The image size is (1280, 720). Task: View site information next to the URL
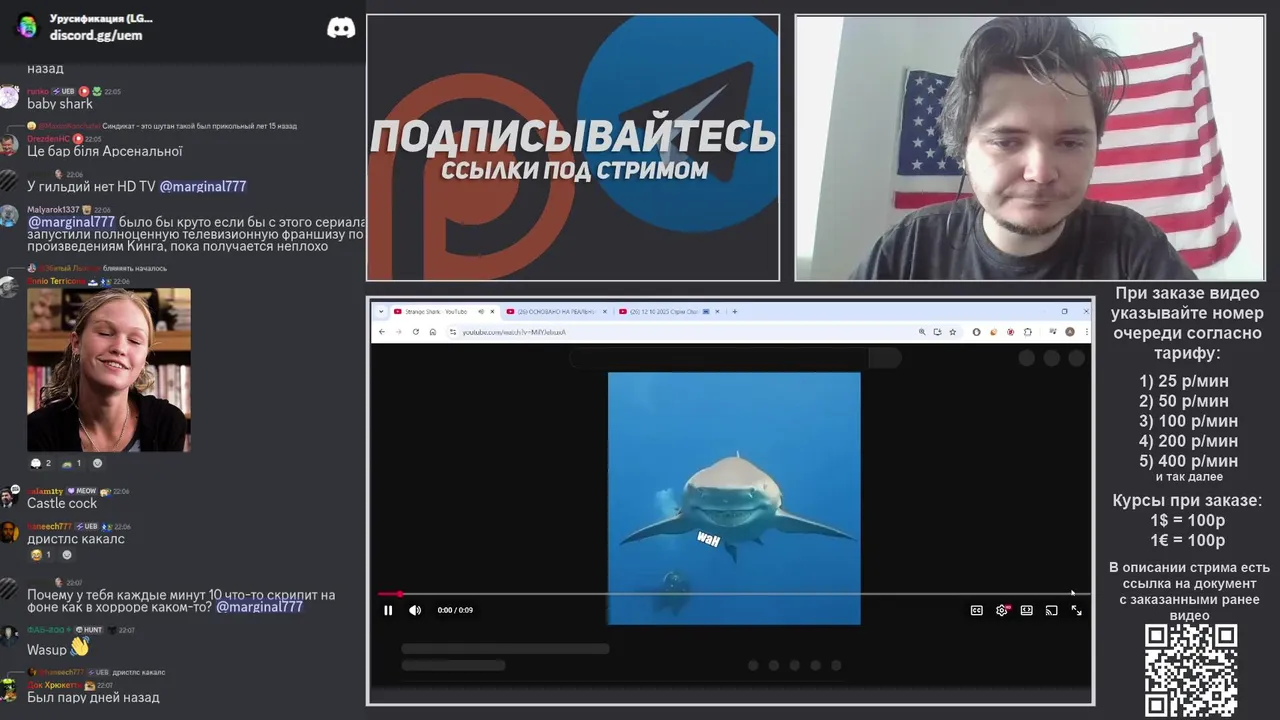point(452,332)
